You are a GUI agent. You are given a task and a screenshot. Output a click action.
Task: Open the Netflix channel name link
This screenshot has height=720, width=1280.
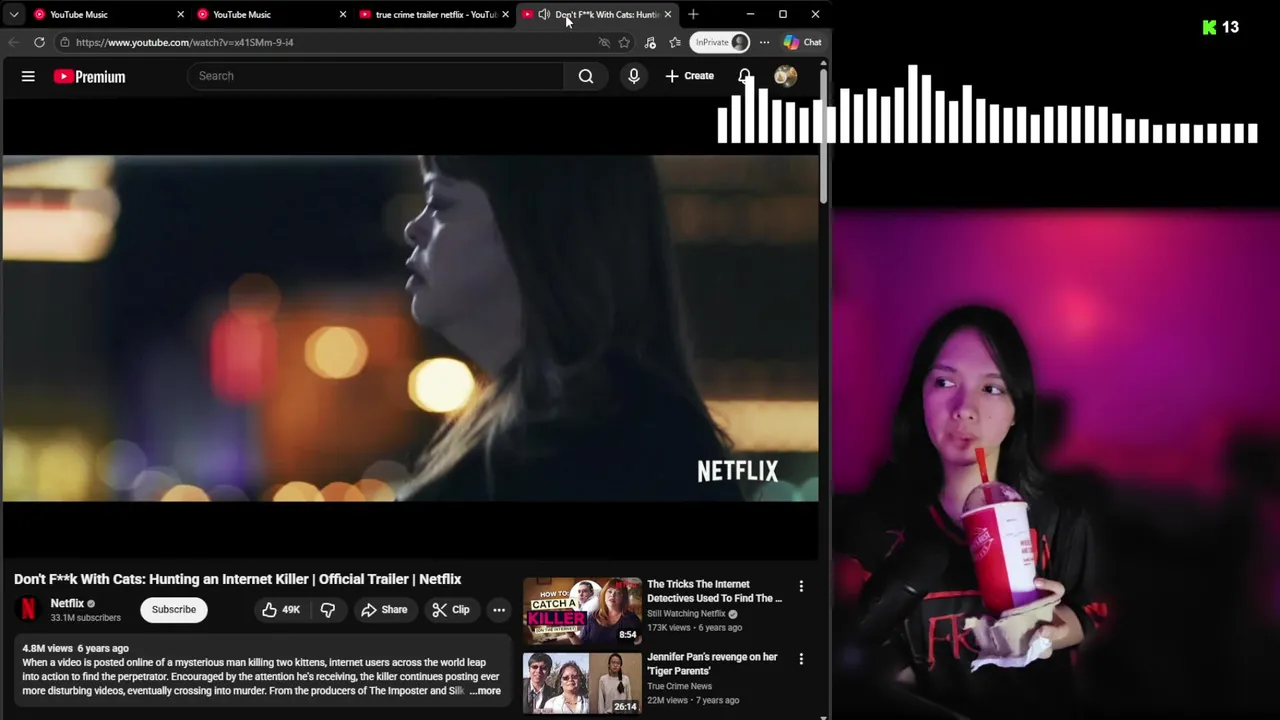67,603
